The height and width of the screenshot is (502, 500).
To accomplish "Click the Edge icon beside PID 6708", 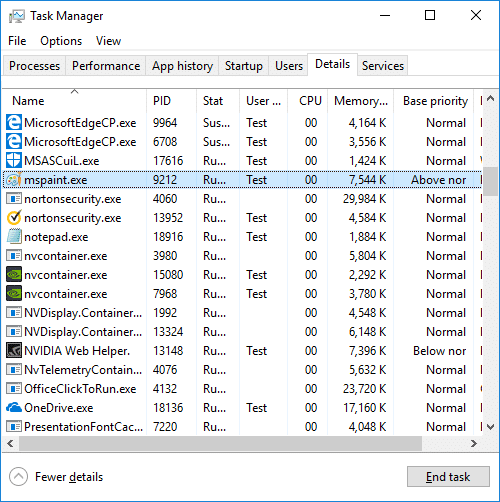I will coord(14,142).
